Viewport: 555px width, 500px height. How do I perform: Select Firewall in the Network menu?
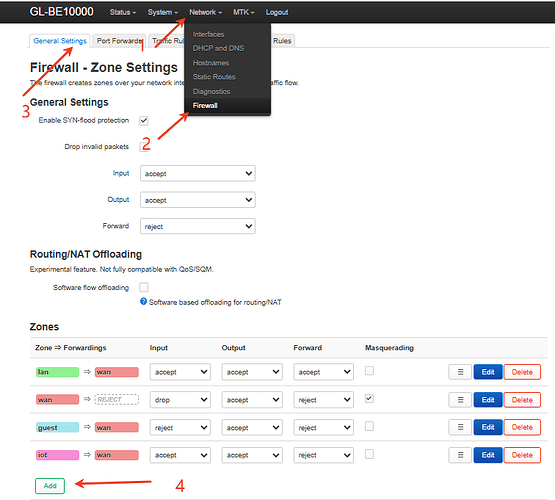(205, 105)
